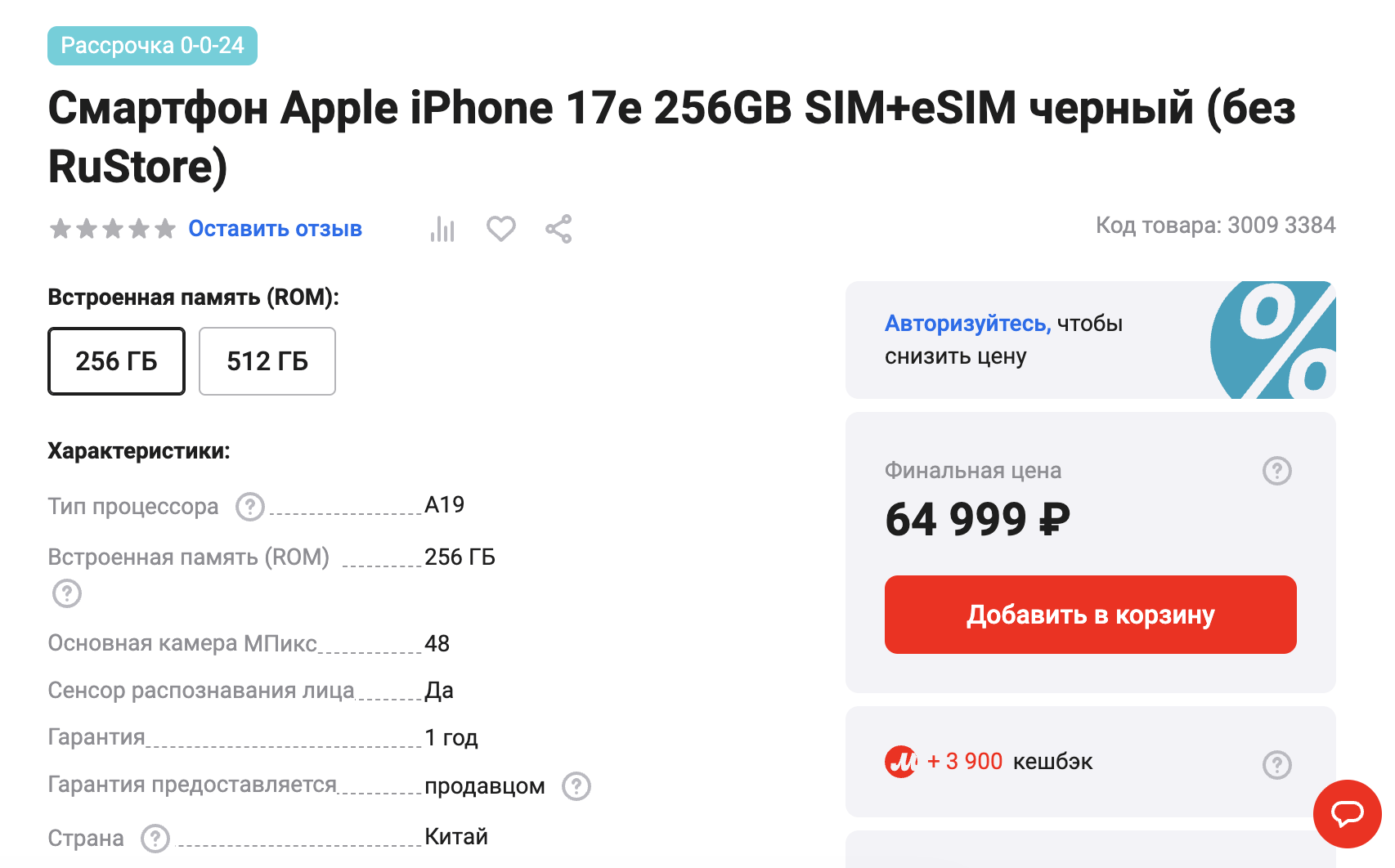
Task: Select the 512 ГБ memory option
Action: tap(267, 361)
